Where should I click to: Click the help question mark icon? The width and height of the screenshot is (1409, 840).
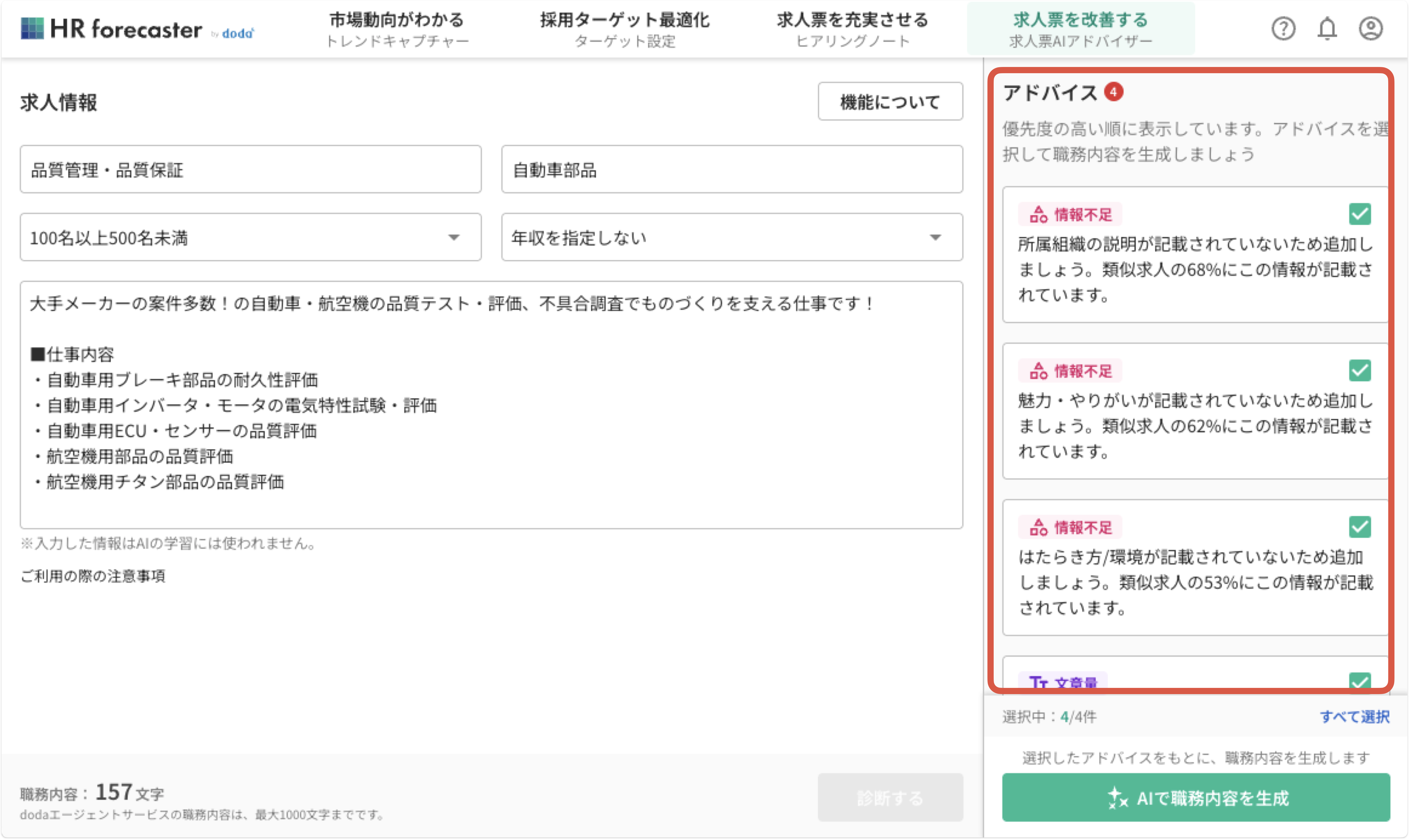click(1283, 28)
